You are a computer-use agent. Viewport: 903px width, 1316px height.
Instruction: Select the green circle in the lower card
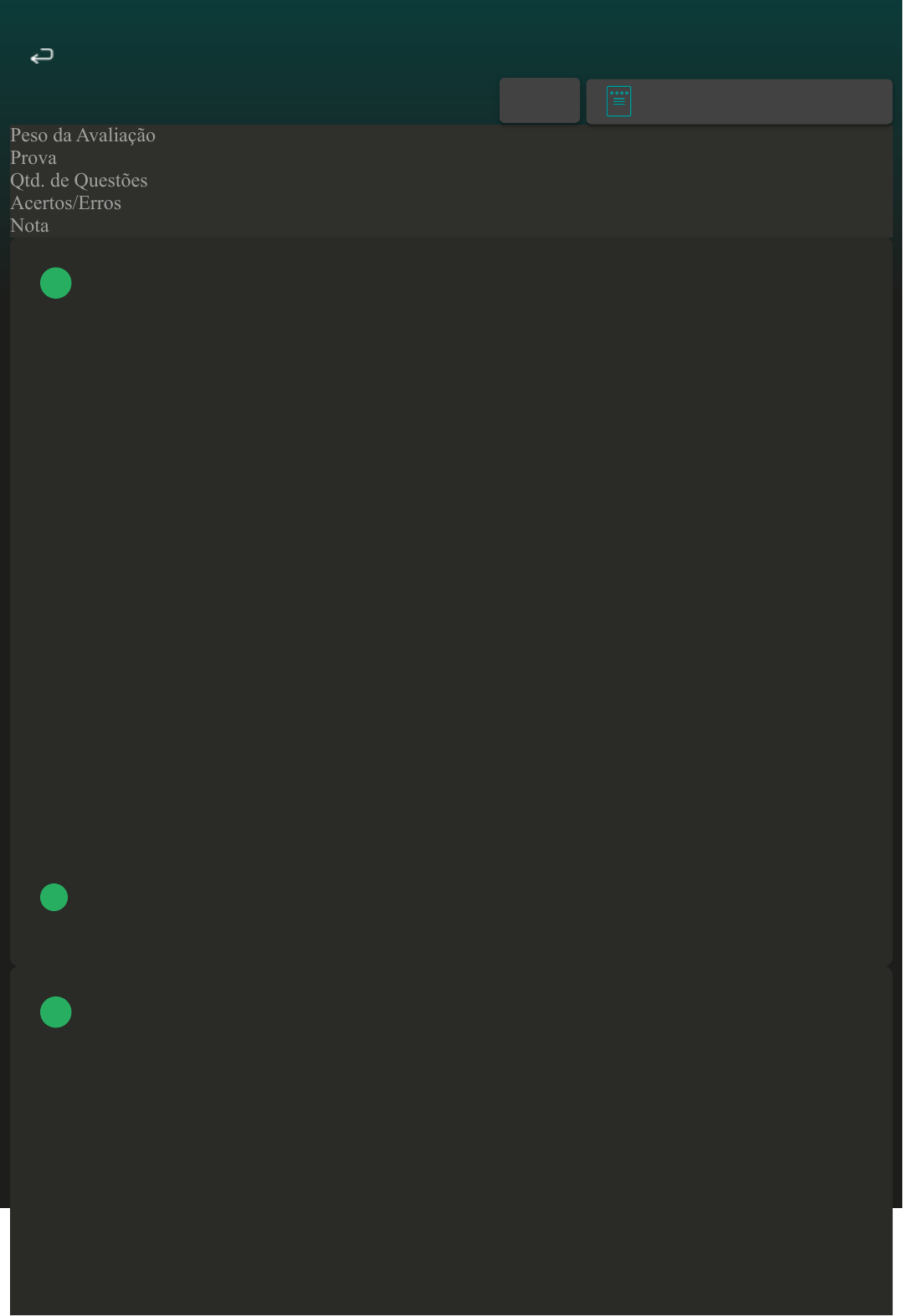[56, 1012]
